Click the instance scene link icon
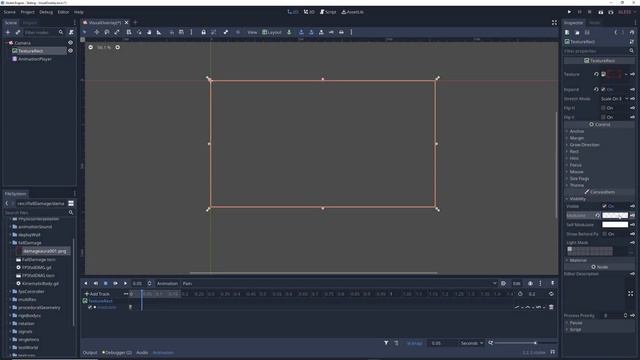This screenshot has width=640, height=360. click(18, 32)
